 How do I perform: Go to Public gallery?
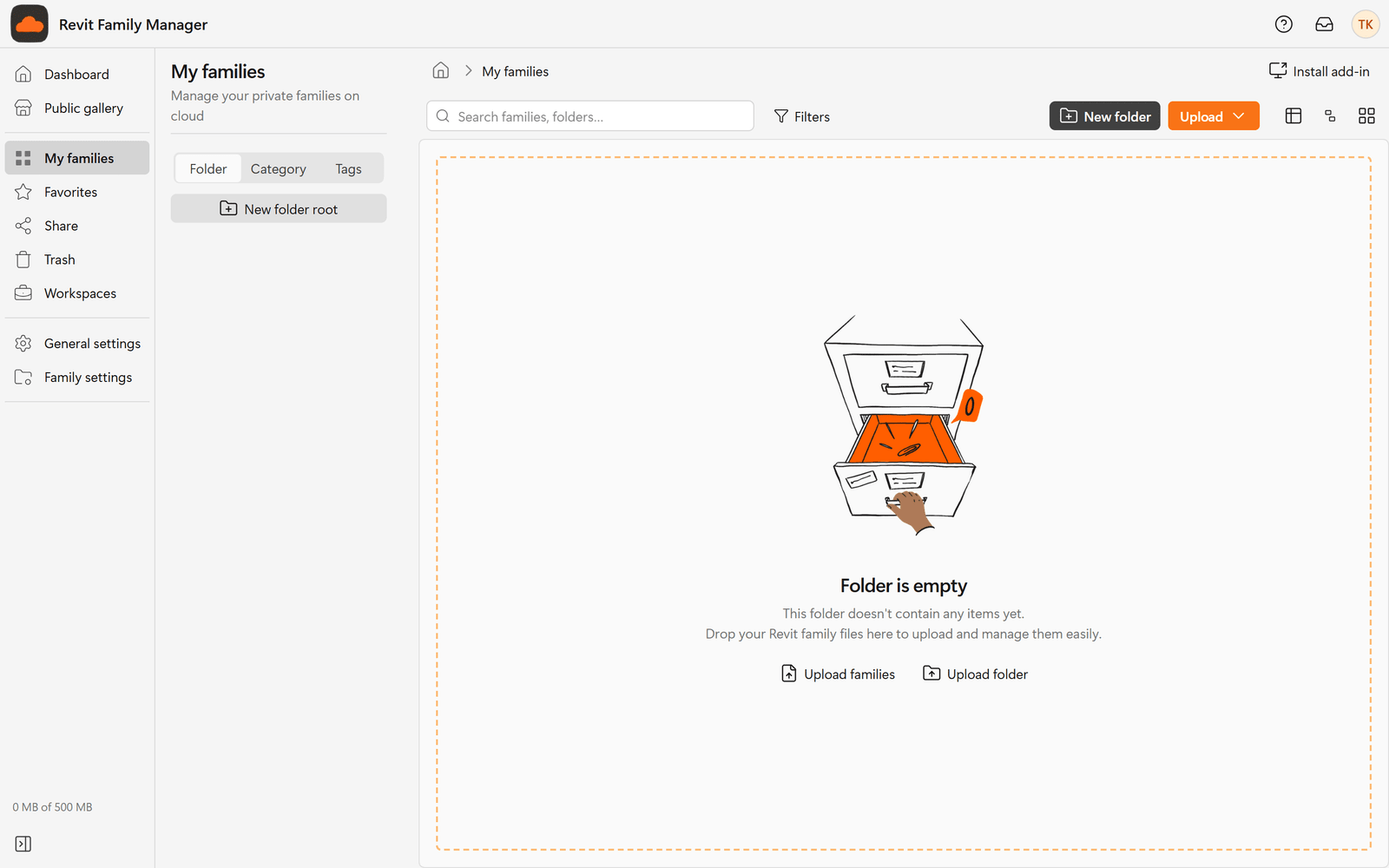[x=77, y=108]
